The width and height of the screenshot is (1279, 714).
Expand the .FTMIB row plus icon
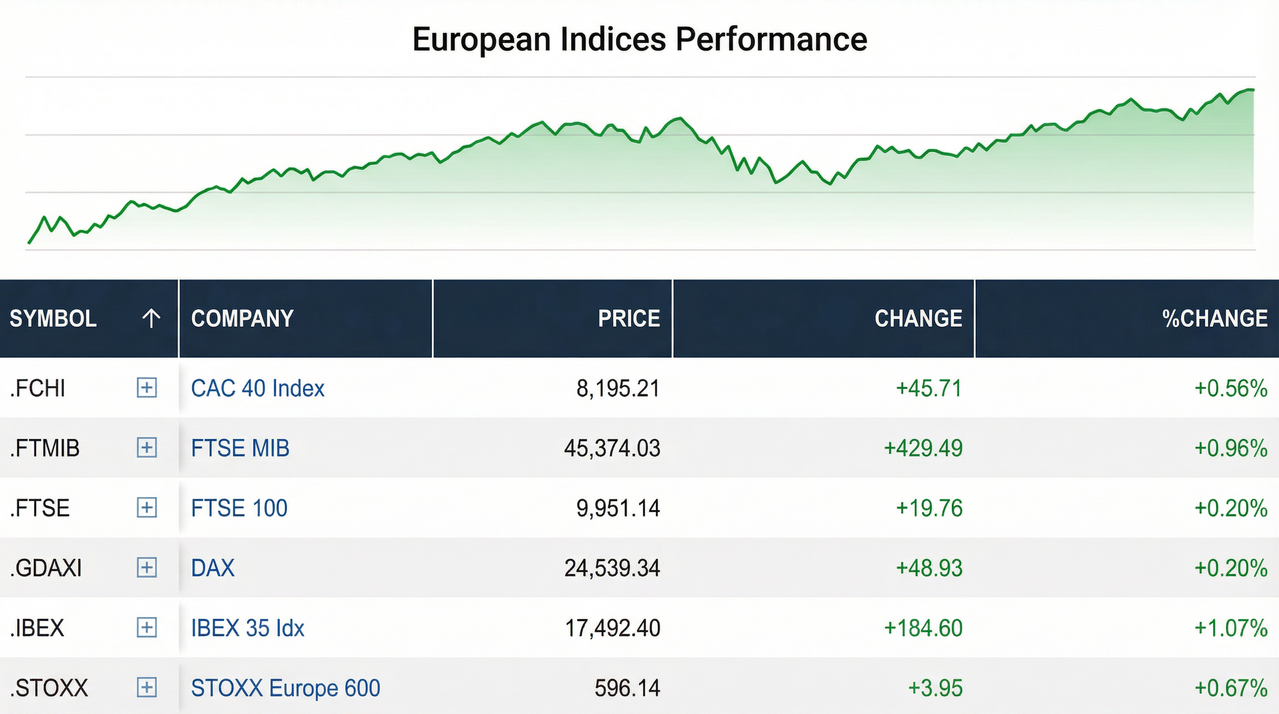pyautogui.click(x=147, y=448)
